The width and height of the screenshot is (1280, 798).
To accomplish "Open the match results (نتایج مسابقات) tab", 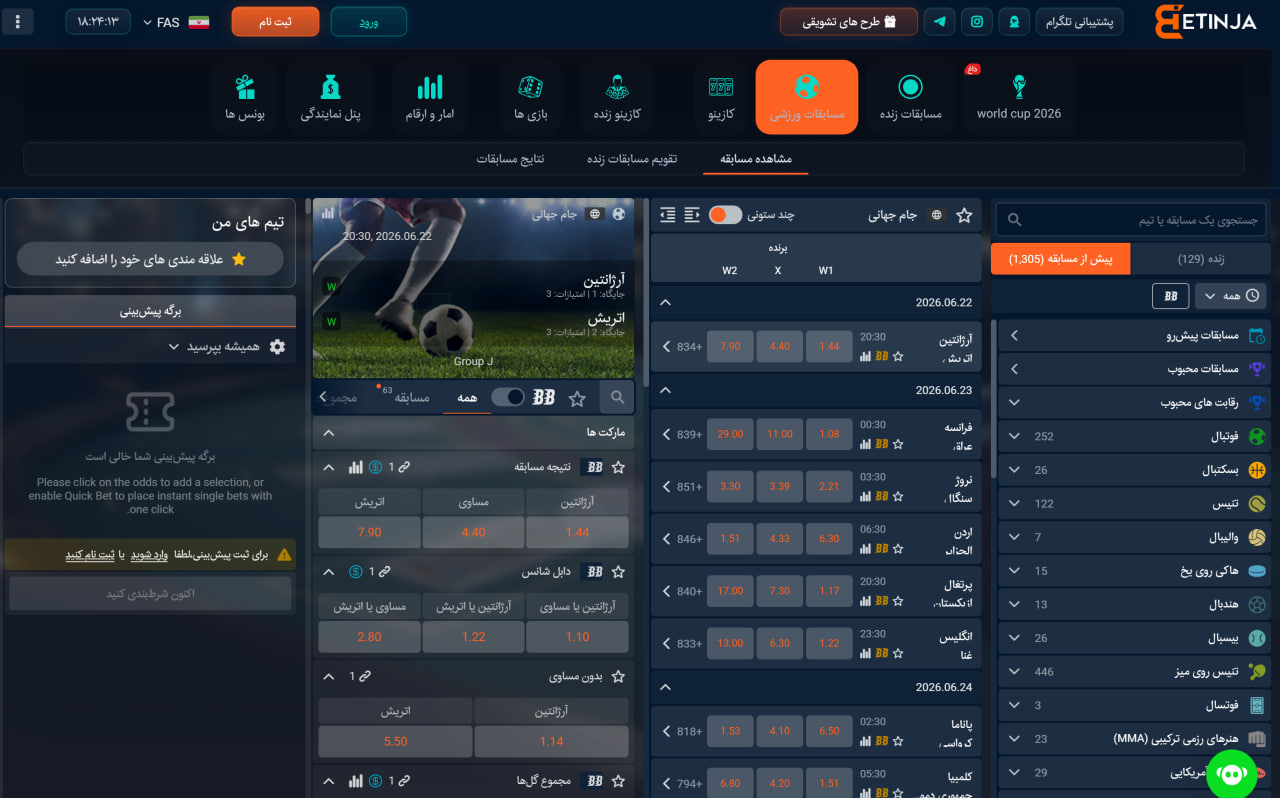I will [510, 159].
